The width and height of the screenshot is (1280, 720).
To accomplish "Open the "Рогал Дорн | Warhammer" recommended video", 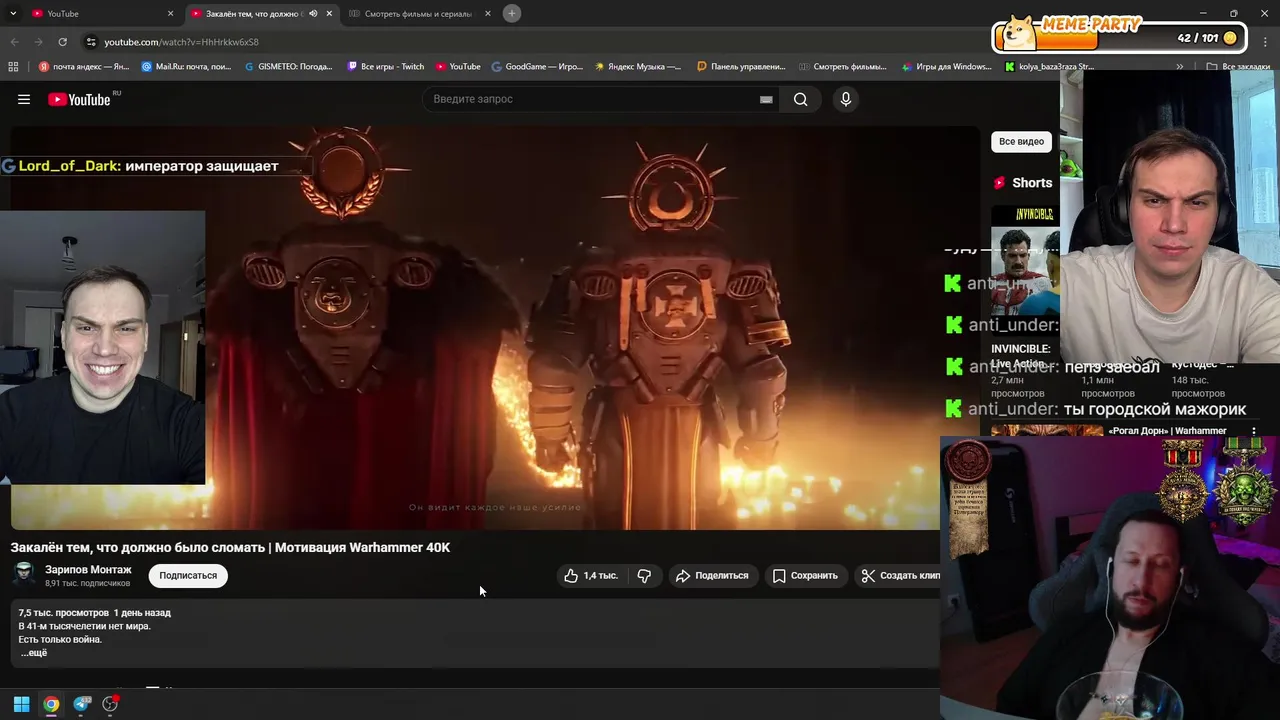I will 1167,431.
